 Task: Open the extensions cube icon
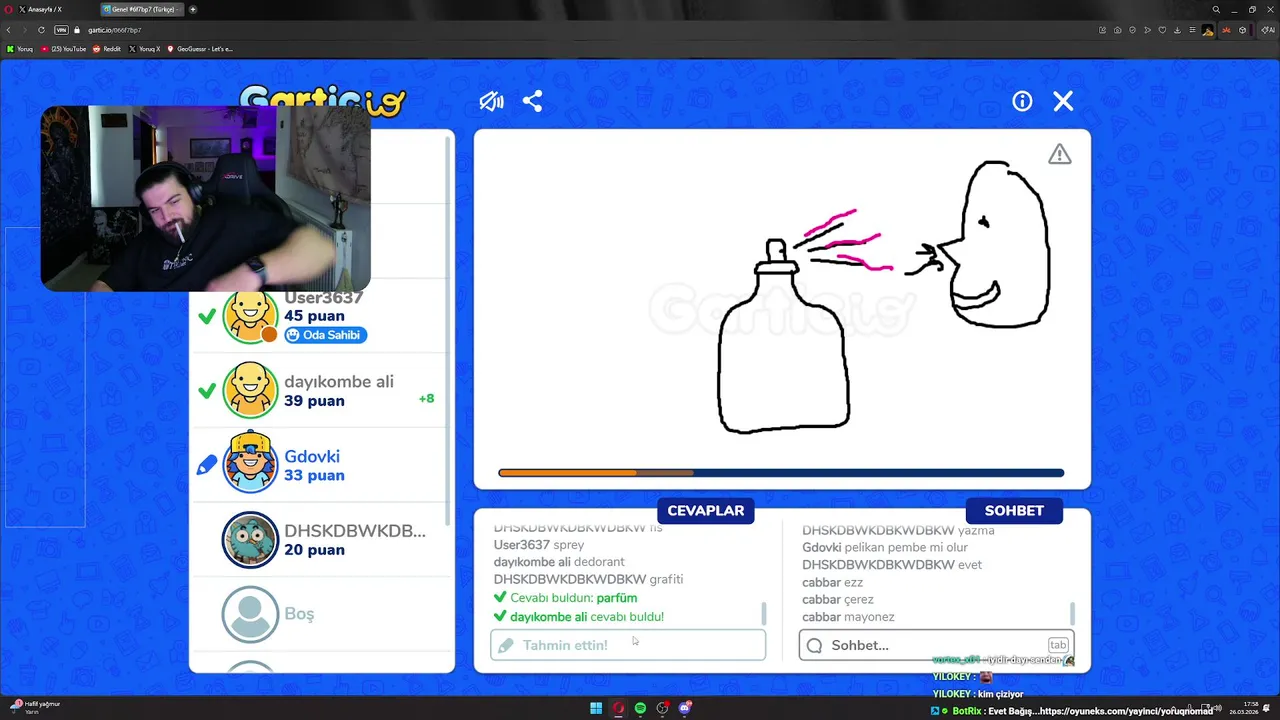tap(1243, 30)
